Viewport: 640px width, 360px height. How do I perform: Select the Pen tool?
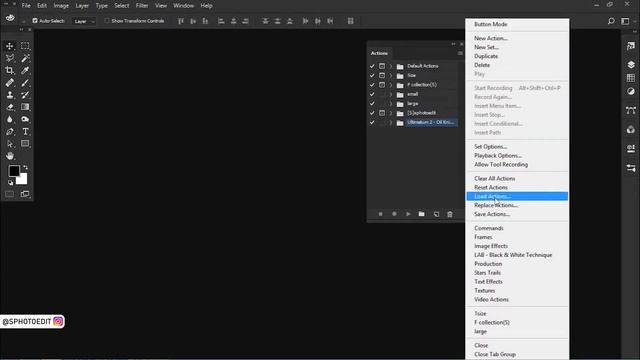click(x=10, y=131)
